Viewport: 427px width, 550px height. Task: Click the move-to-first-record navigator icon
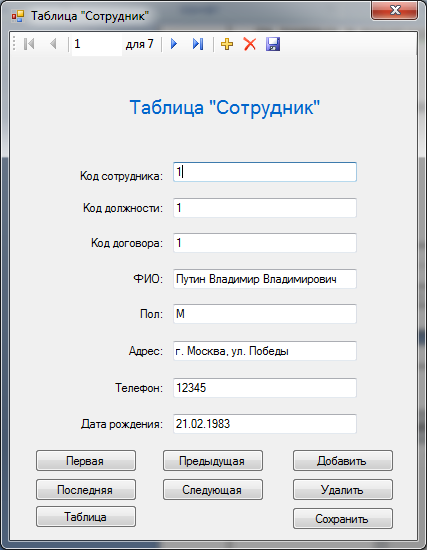click(29, 44)
